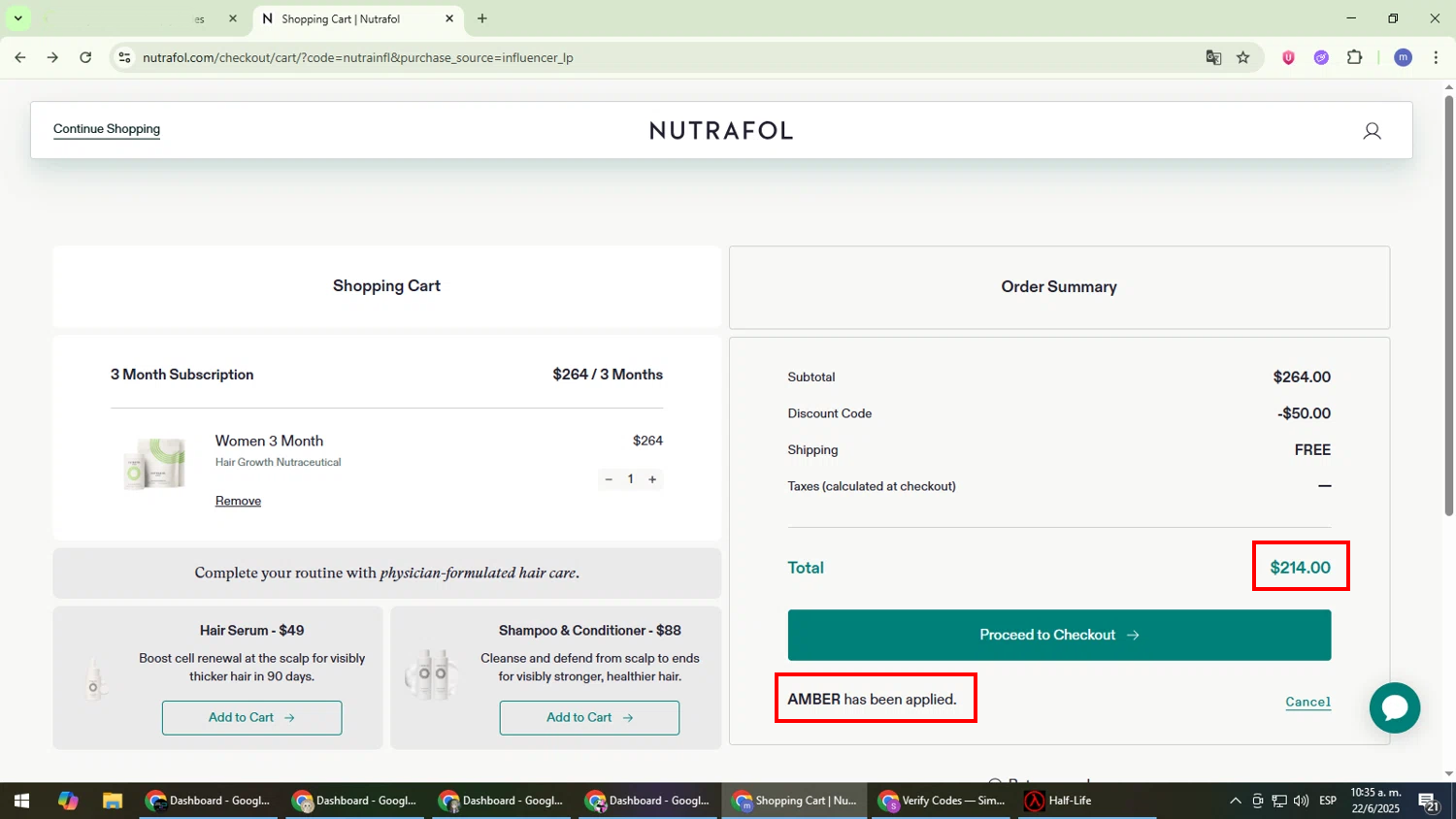Click the Hair Serum product image

click(94, 677)
